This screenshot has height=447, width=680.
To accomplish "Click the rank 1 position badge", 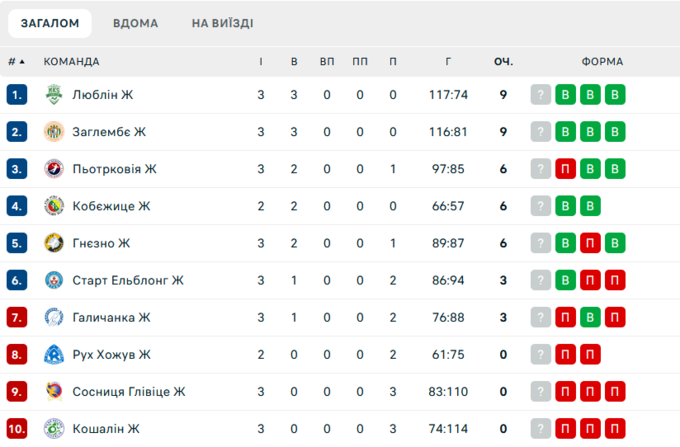I will pyautogui.click(x=16, y=96).
